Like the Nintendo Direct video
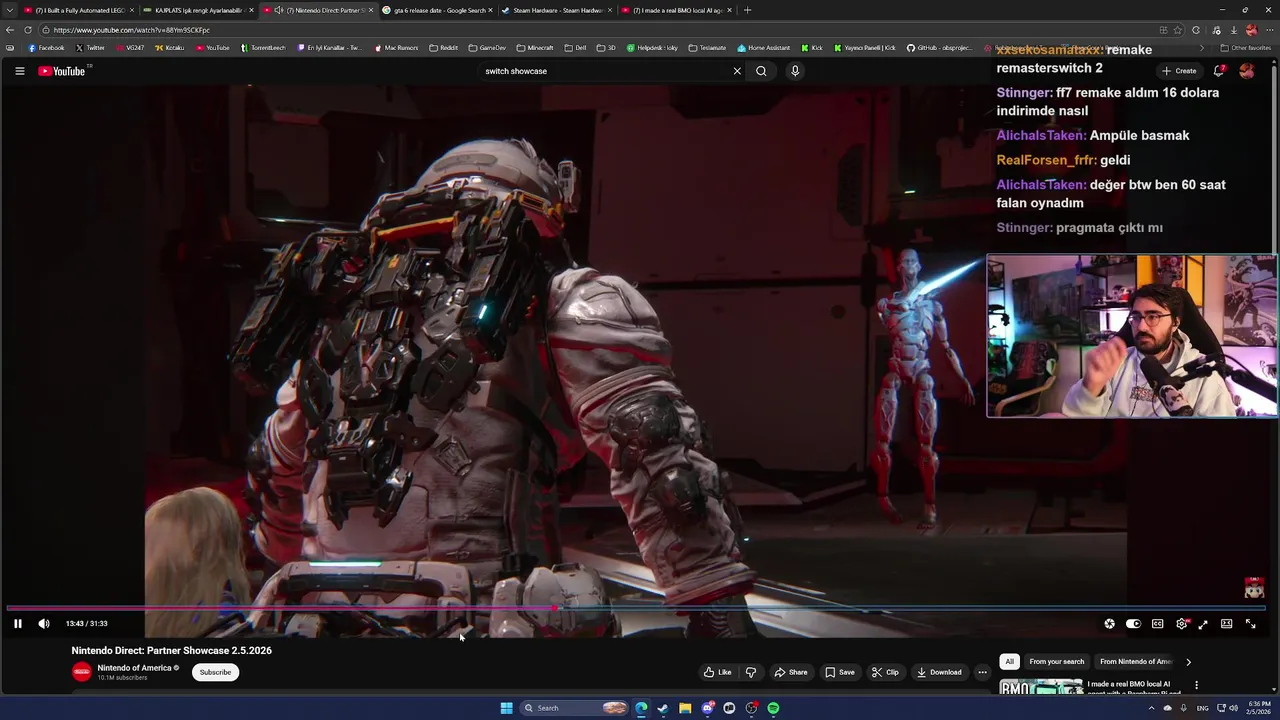This screenshot has height=720, width=1280. click(x=718, y=672)
